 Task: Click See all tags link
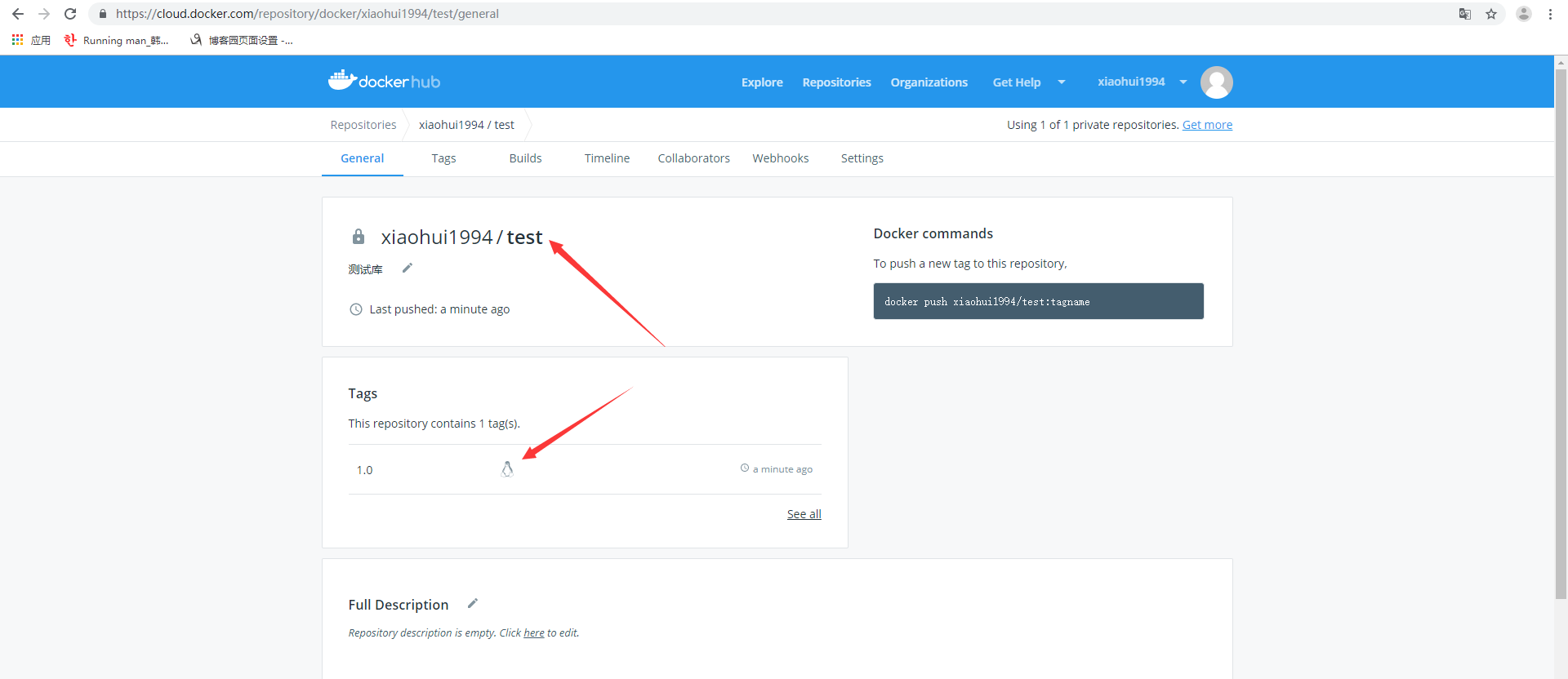804,514
